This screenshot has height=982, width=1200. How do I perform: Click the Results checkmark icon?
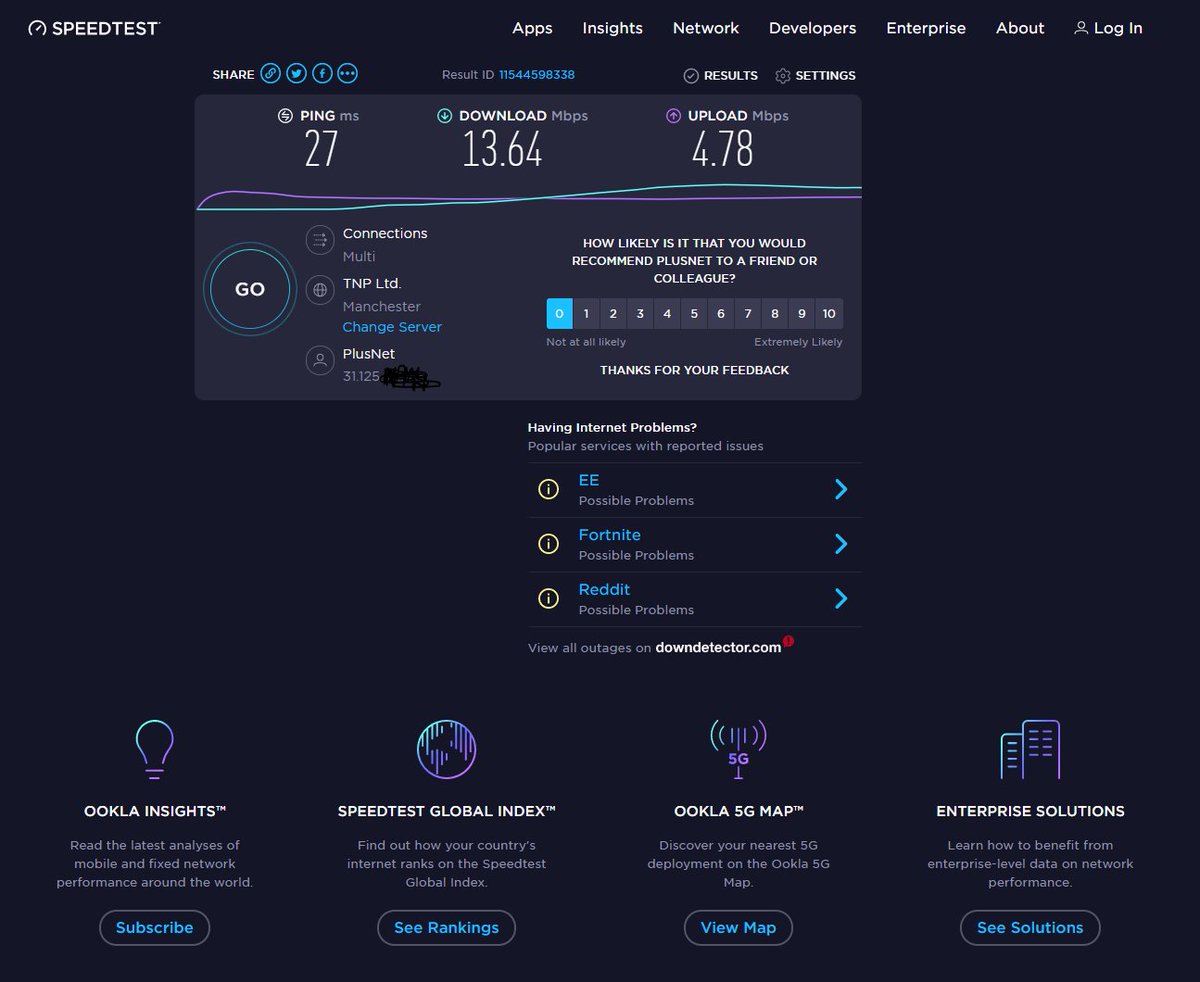point(691,76)
